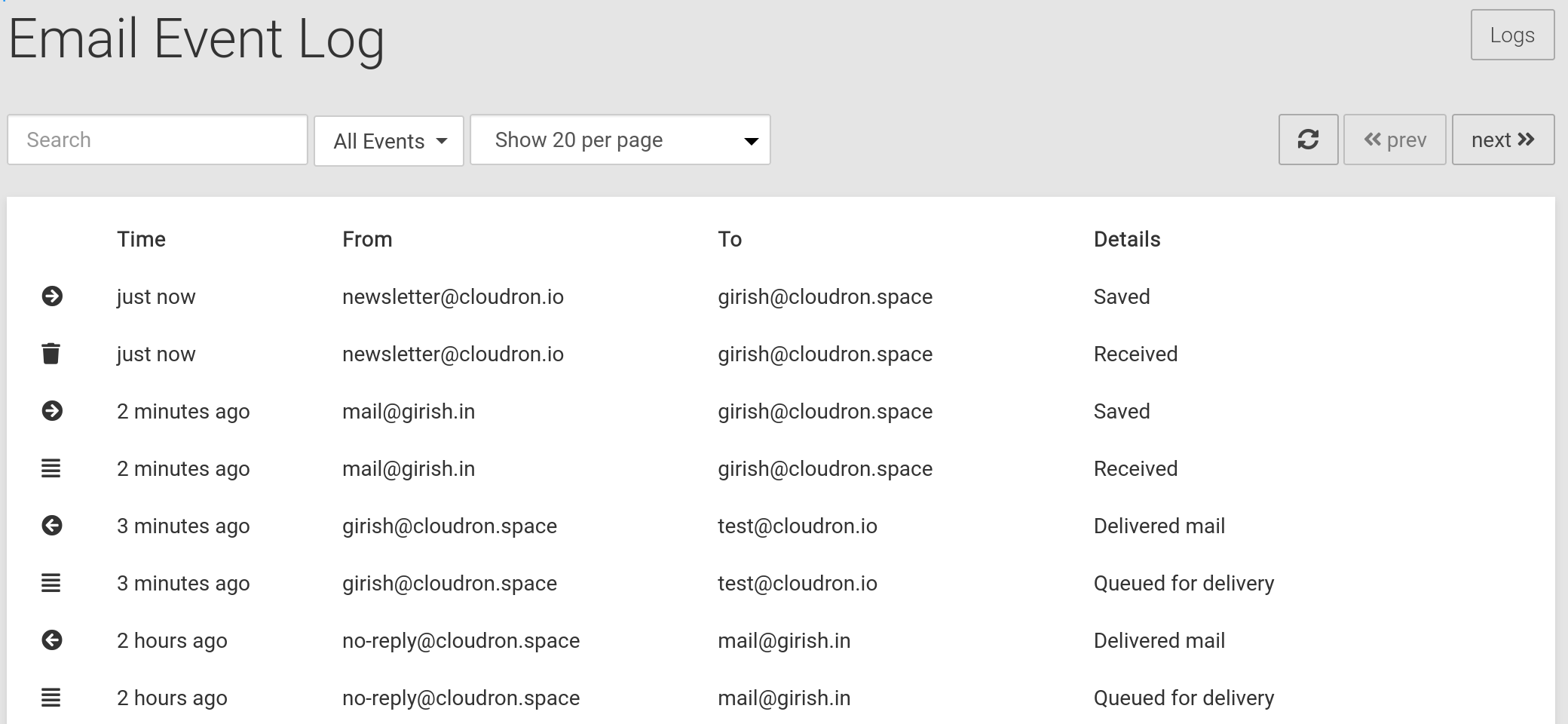1568x724 pixels.
Task: Click list icon on 2 minutes ago Received row
Action: pos(51,468)
